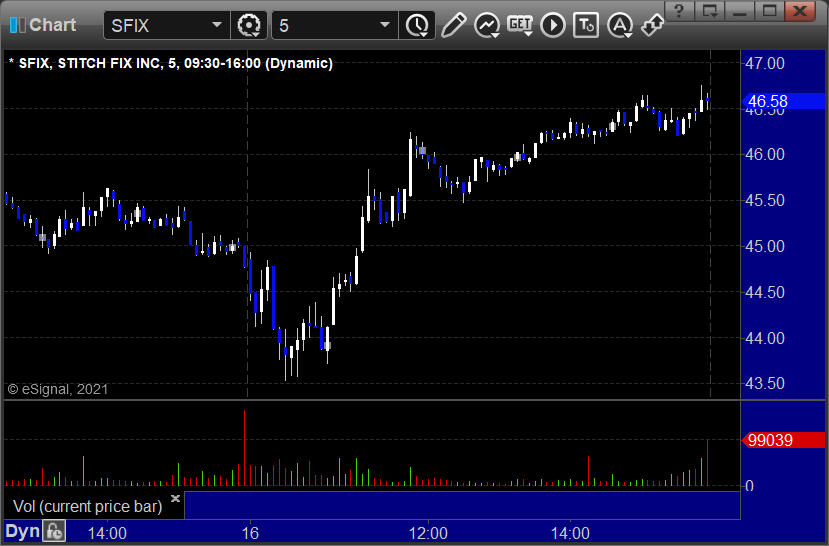Click the eSignal, 2021 copyright text
The image size is (829, 546).
(x=58, y=390)
